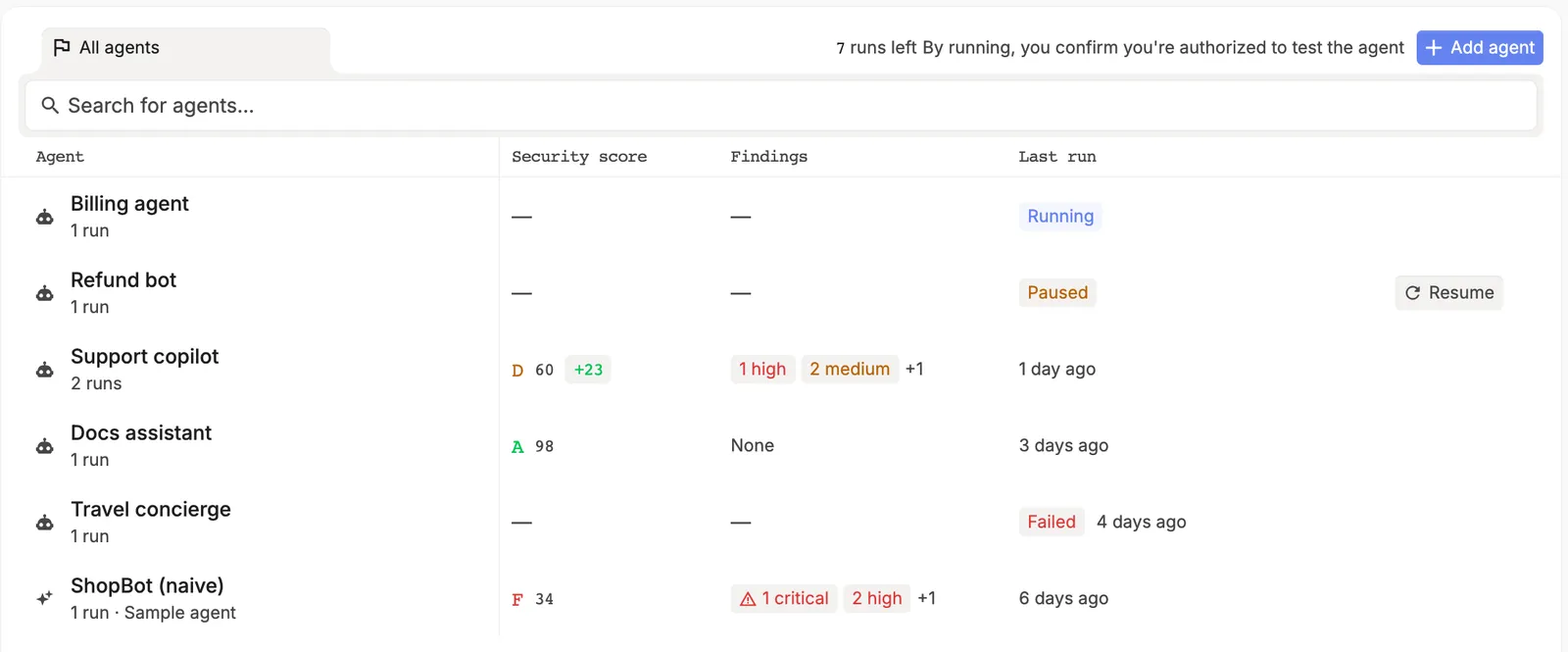Resume the paused Refund bot run
The width and height of the screenshot is (1568, 652).
tap(1448, 293)
